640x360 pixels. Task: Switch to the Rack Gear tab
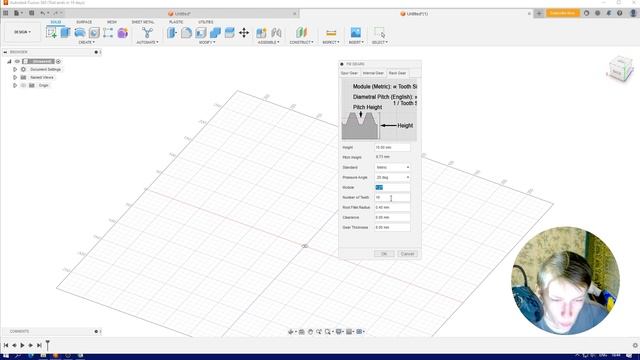(x=397, y=73)
